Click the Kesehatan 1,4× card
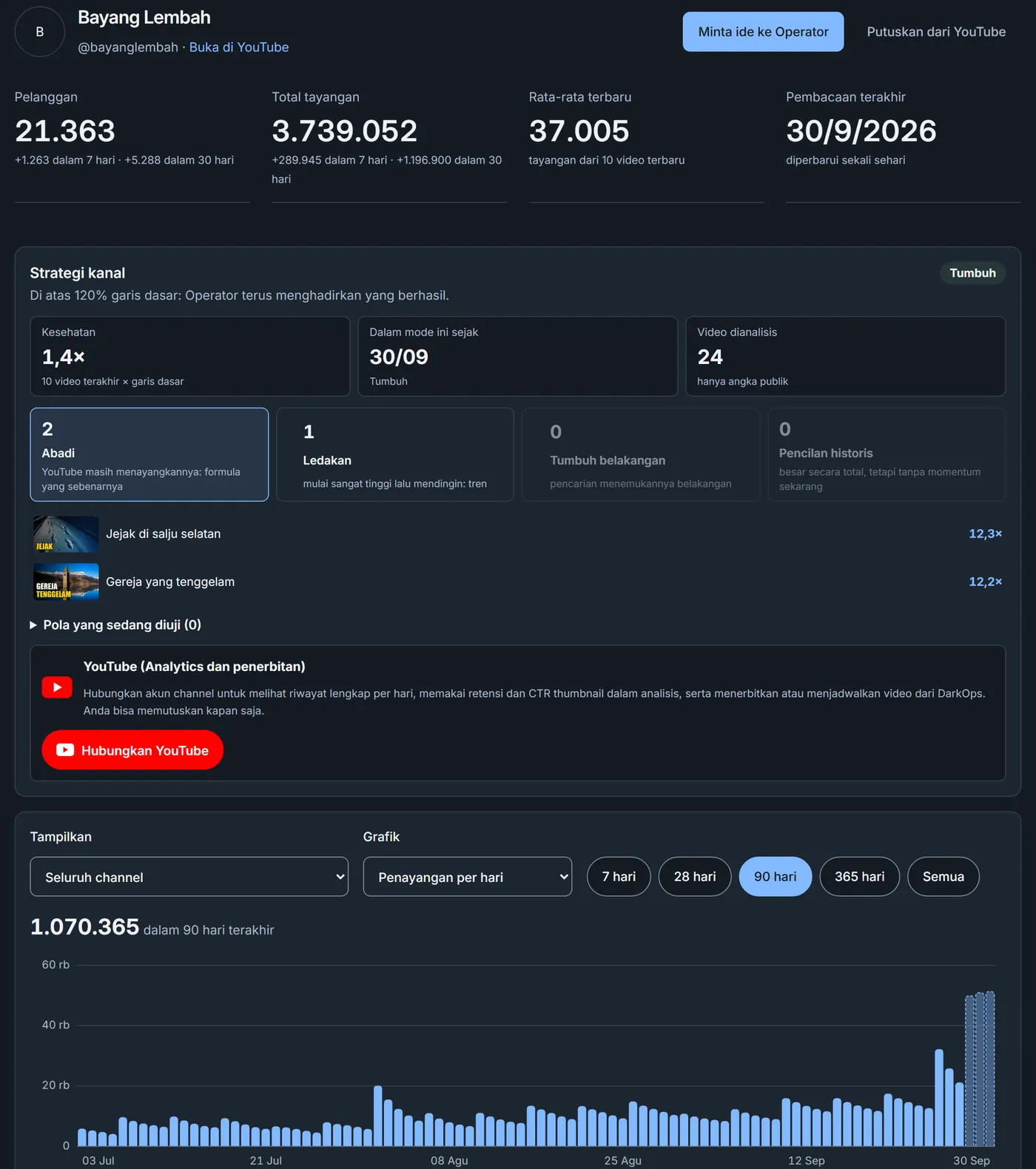The height and width of the screenshot is (1169, 1036). (x=190, y=357)
